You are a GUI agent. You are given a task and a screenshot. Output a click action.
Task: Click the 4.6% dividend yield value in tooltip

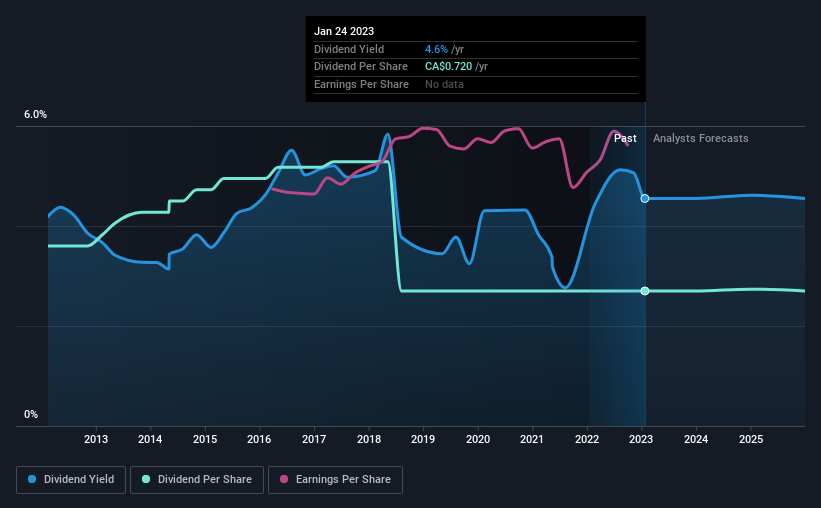tap(436, 49)
